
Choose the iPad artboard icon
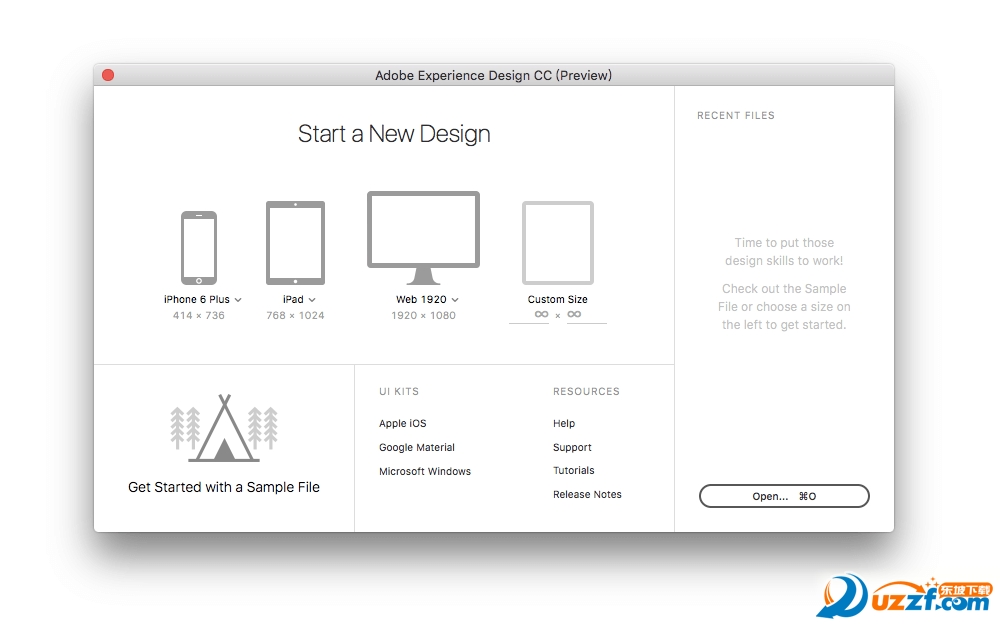[295, 243]
